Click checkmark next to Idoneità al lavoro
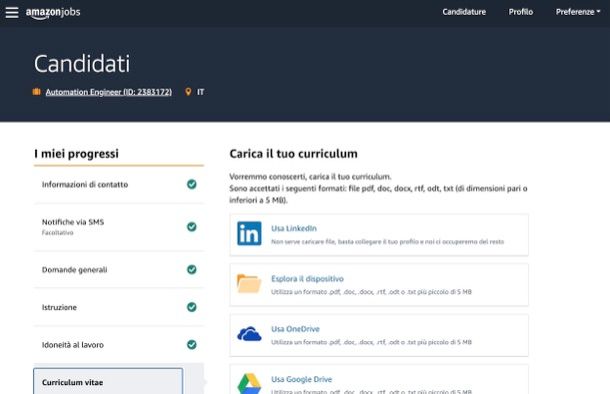This screenshot has height=394, width=610. [192, 345]
